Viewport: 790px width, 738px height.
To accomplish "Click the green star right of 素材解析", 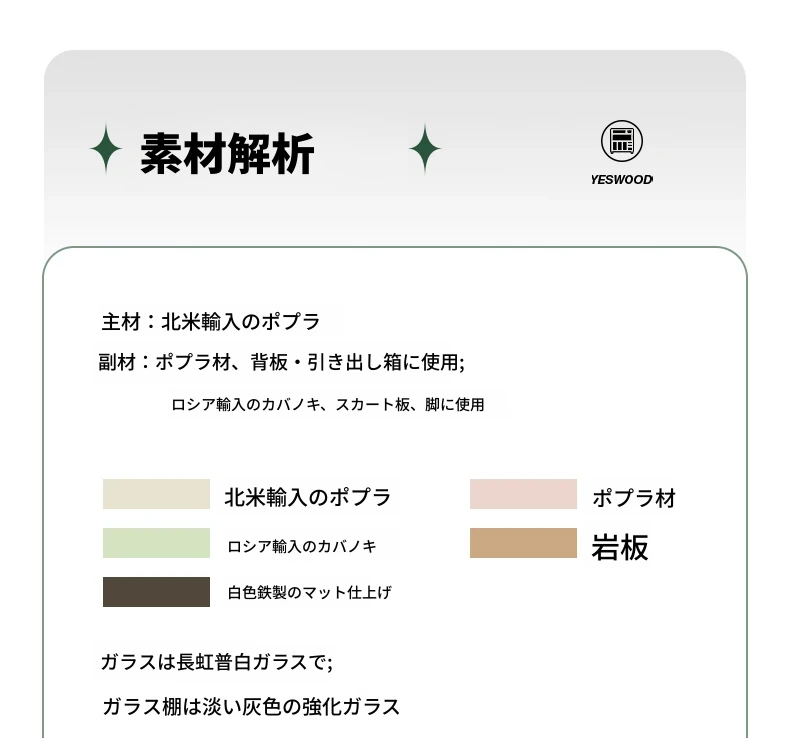I will (425, 149).
